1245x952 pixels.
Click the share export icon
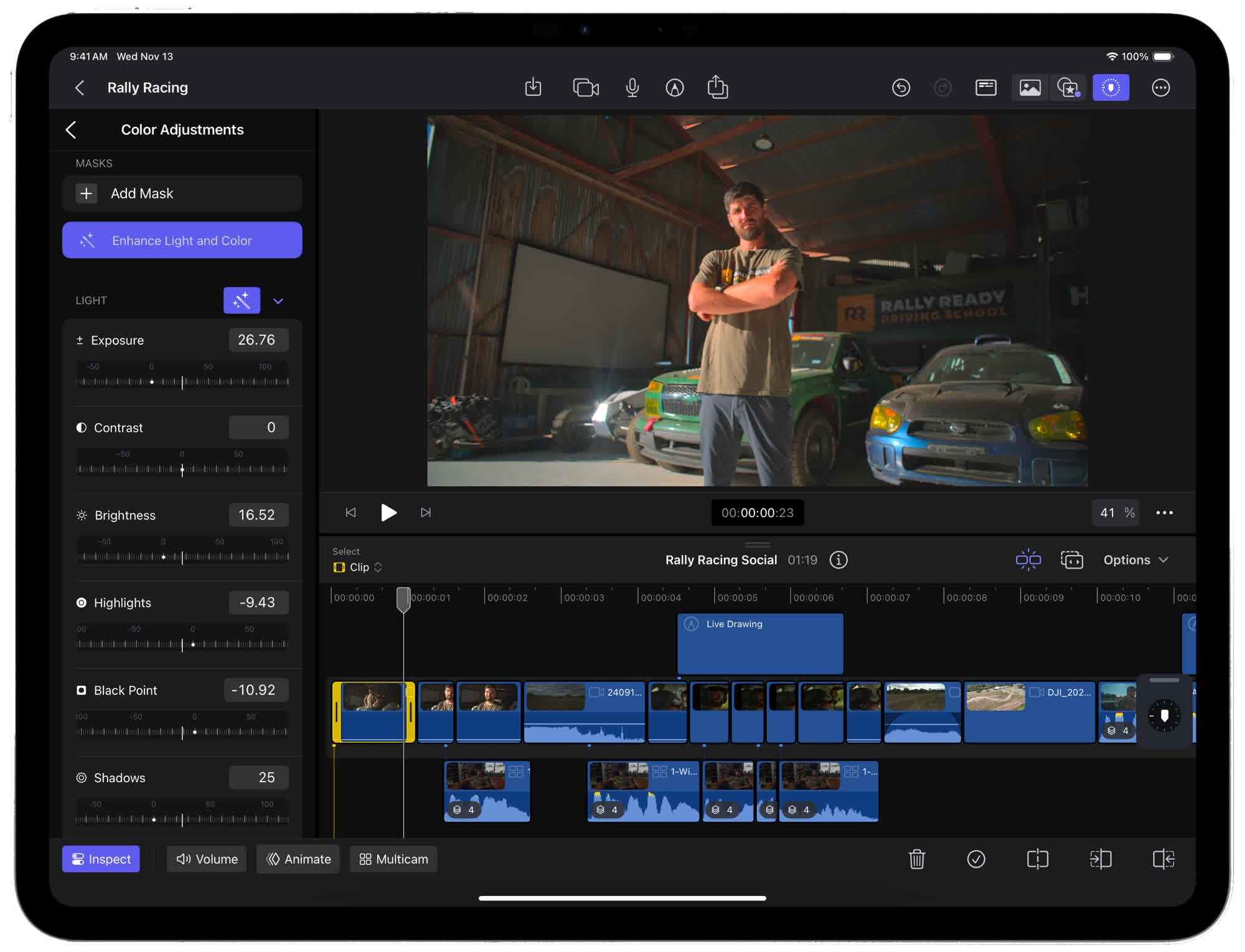[718, 88]
